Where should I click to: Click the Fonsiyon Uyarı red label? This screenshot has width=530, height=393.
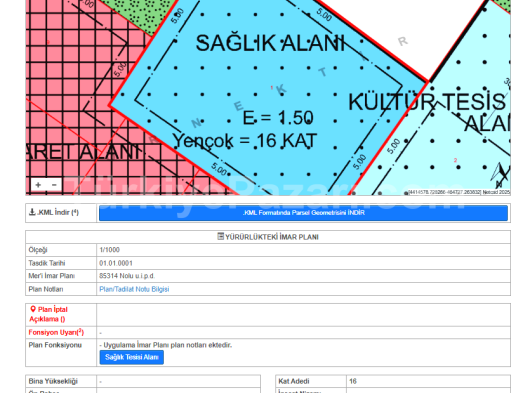[56, 333]
